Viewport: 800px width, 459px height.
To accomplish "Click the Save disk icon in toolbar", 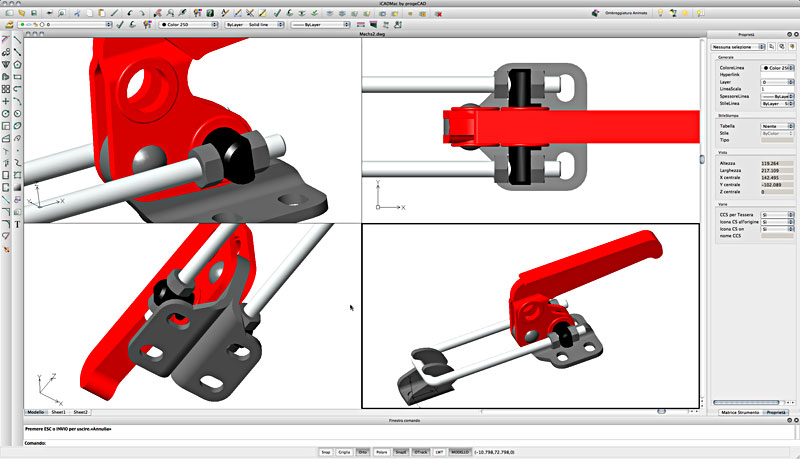I will point(34,13).
